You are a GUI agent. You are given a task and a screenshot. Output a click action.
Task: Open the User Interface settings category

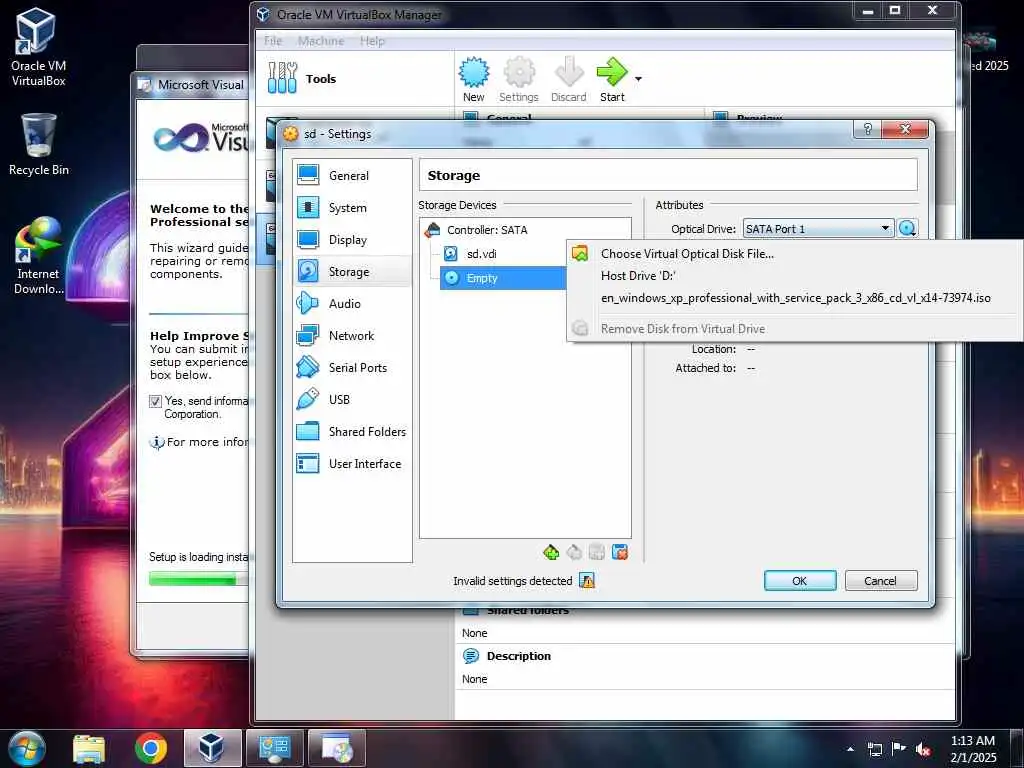(351, 464)
